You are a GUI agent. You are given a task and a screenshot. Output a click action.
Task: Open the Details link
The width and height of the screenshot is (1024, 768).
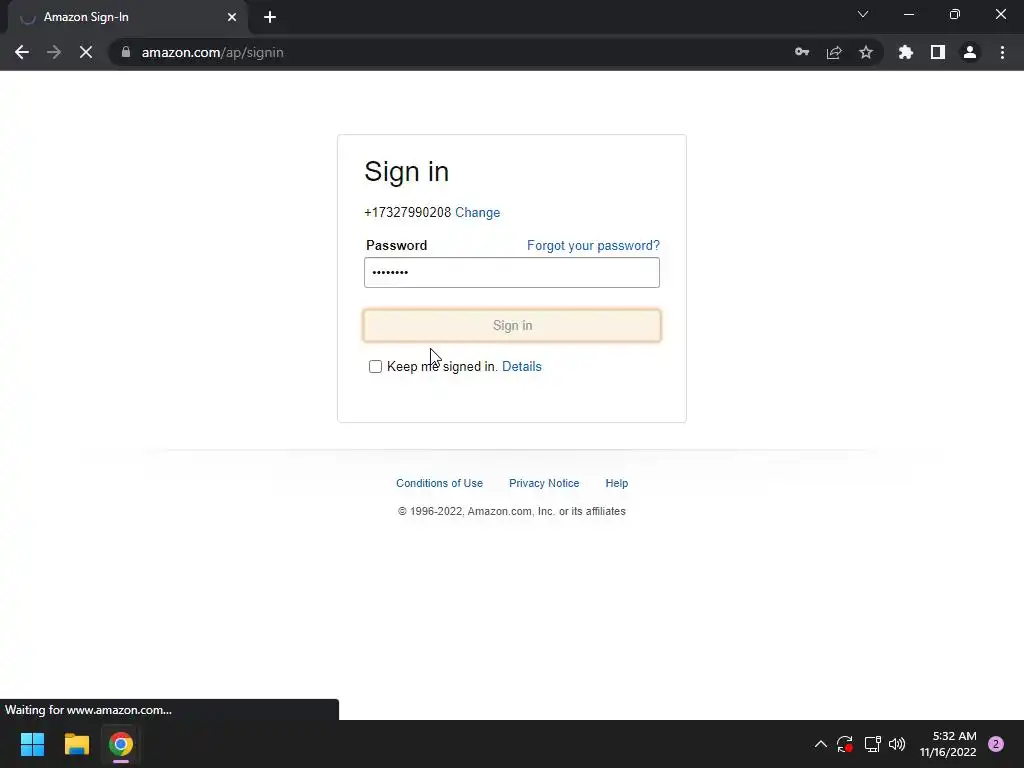click(x=522, y=366)
